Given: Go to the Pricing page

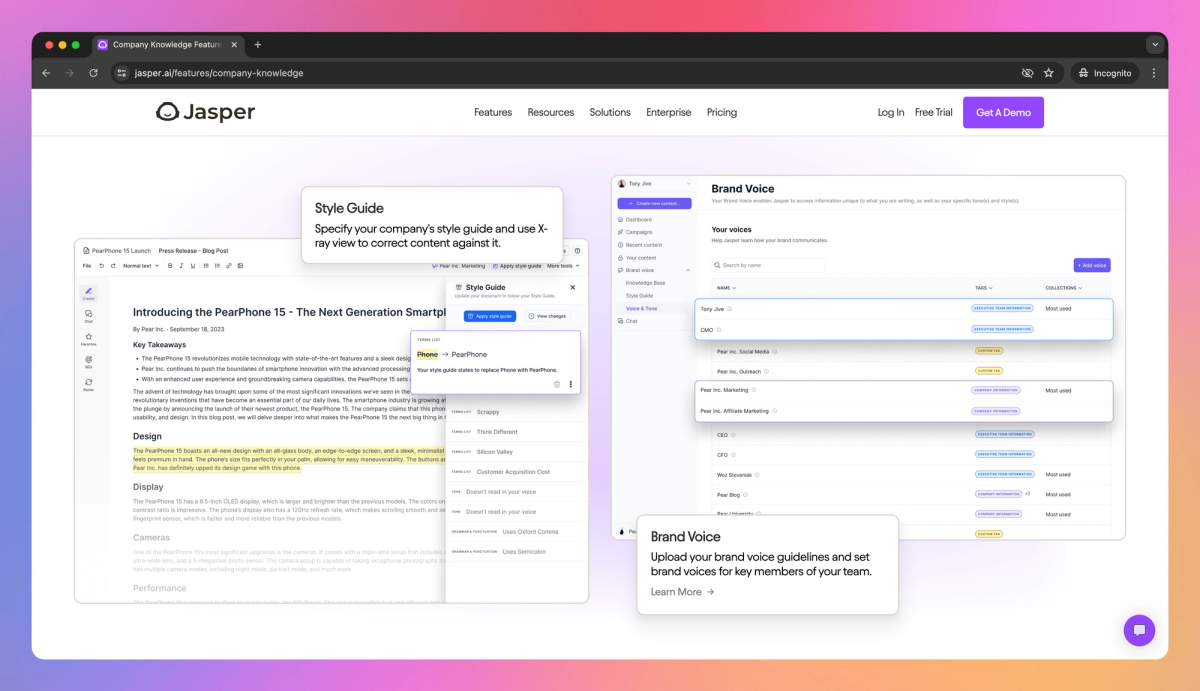Looking at the screenshot, I should 722,113.
